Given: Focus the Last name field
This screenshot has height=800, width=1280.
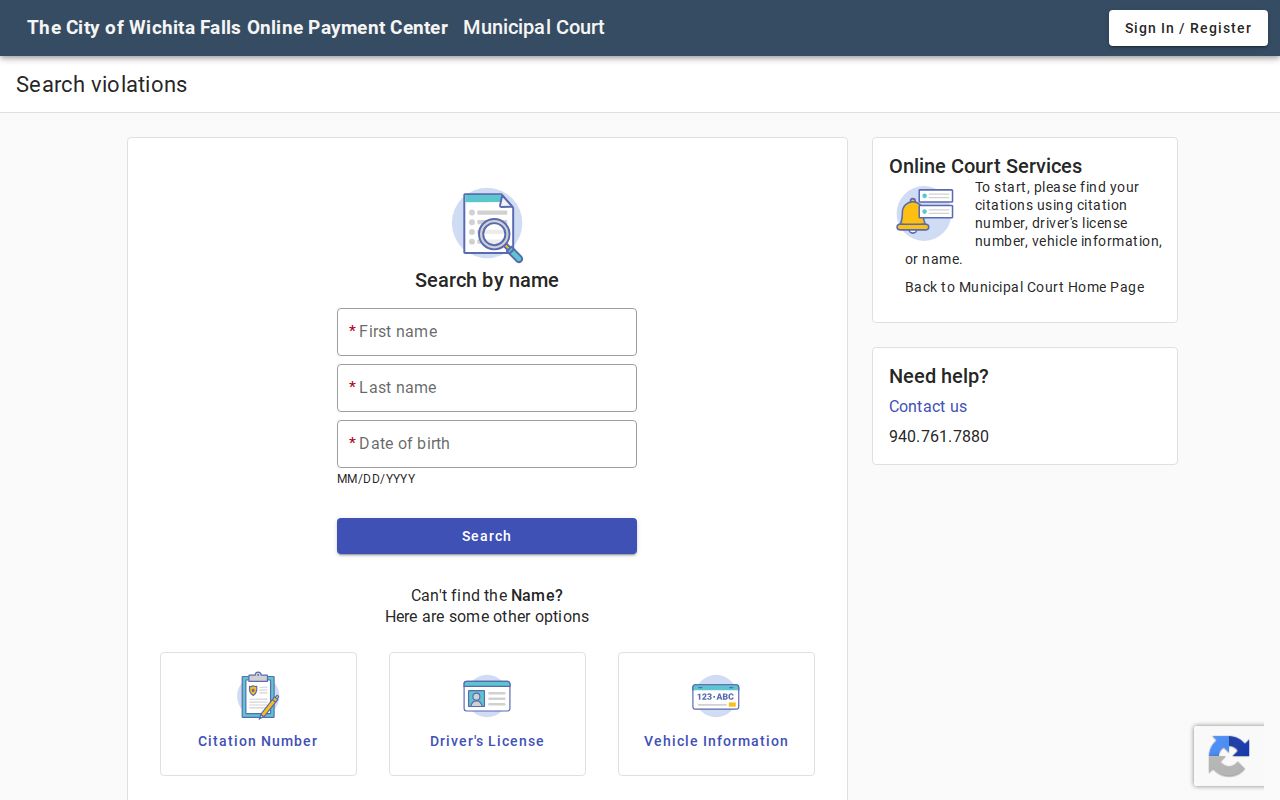Looking at the screenshot, I should click(487, 388).
